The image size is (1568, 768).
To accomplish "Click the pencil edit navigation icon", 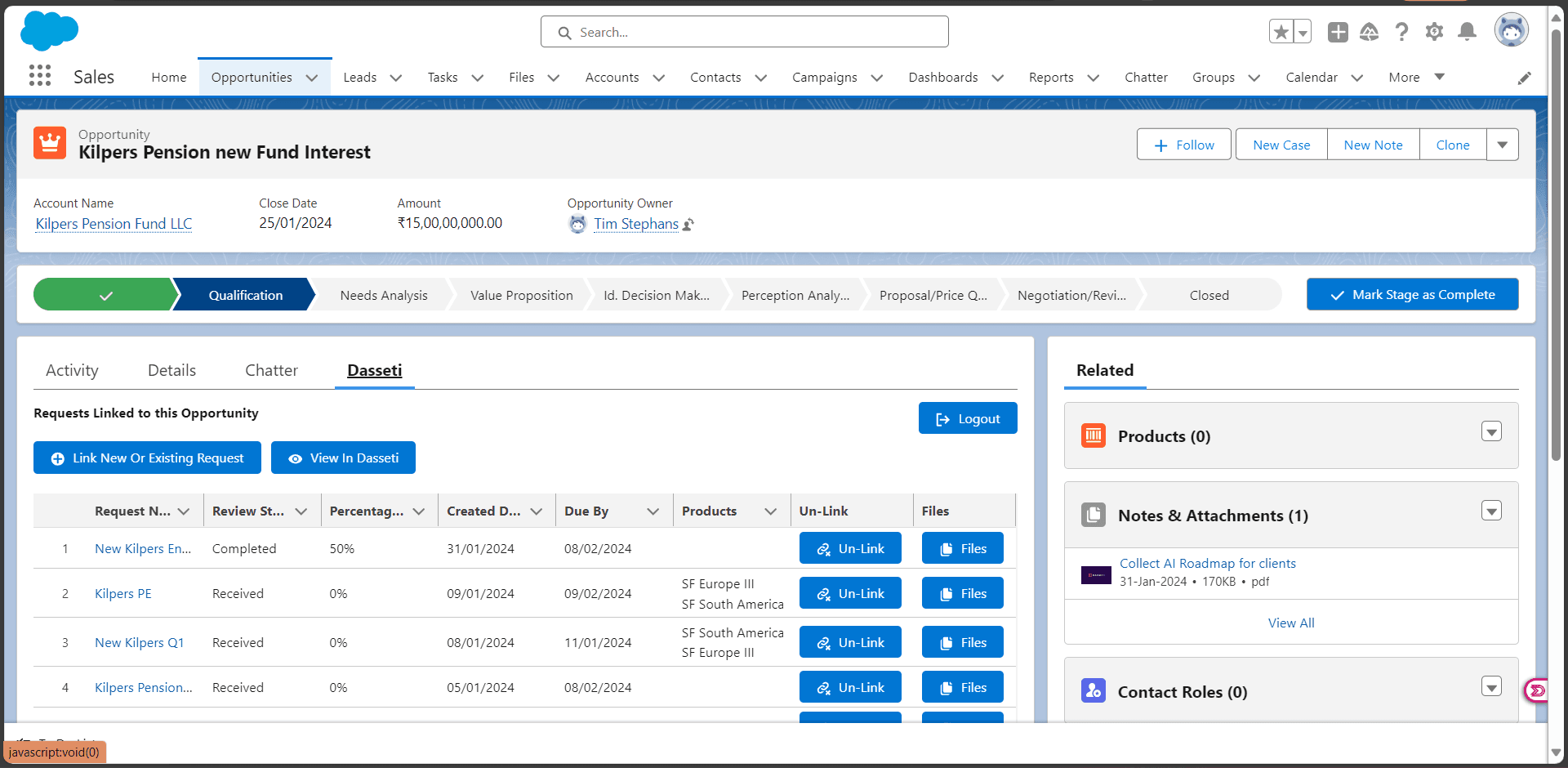I will coord(1524,78).
